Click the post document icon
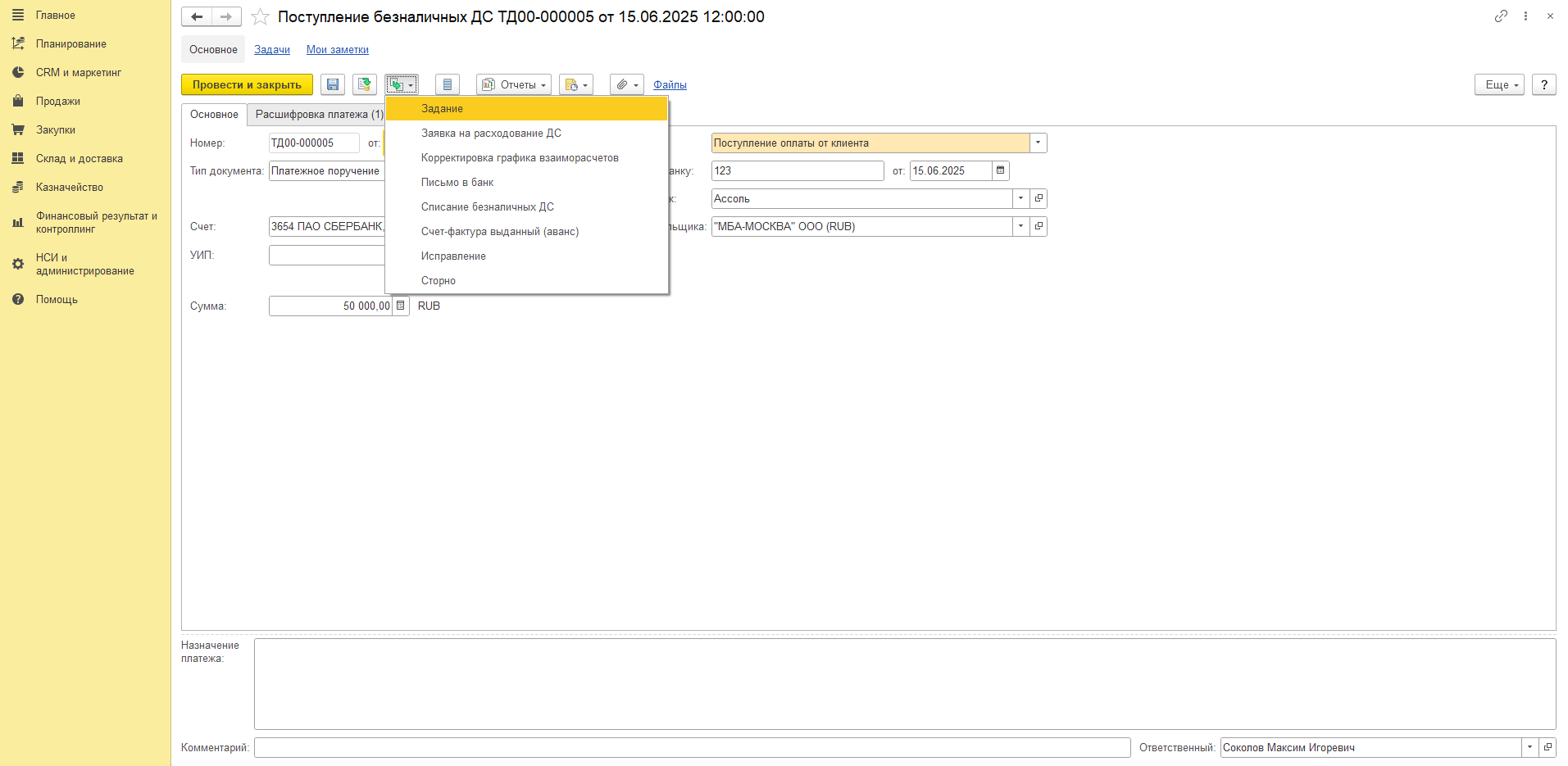 point(365,84)
